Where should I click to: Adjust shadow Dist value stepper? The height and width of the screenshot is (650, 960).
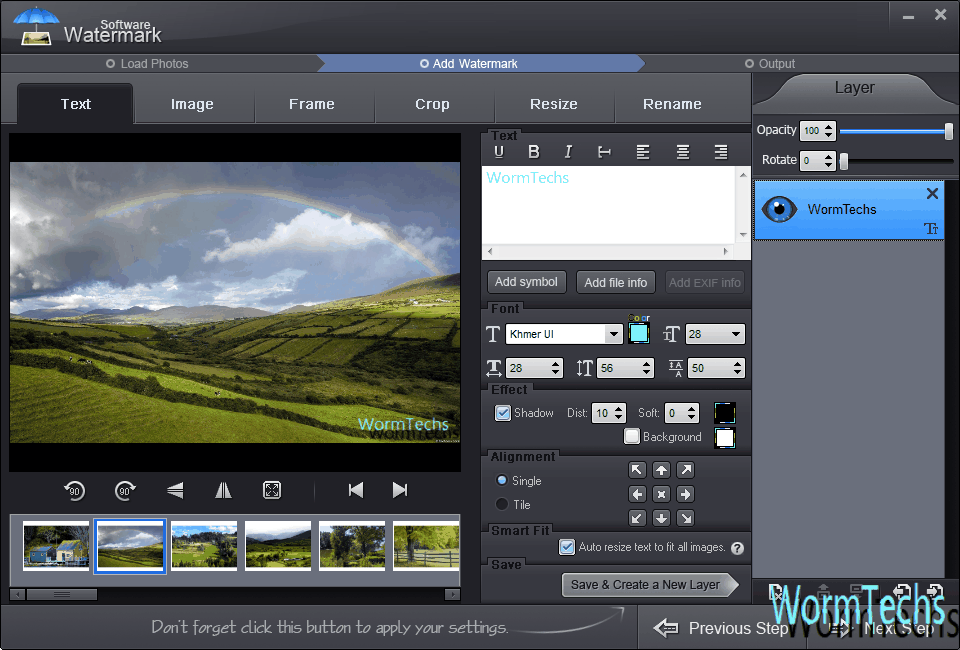pyautogui.click(x=619, y=413)
